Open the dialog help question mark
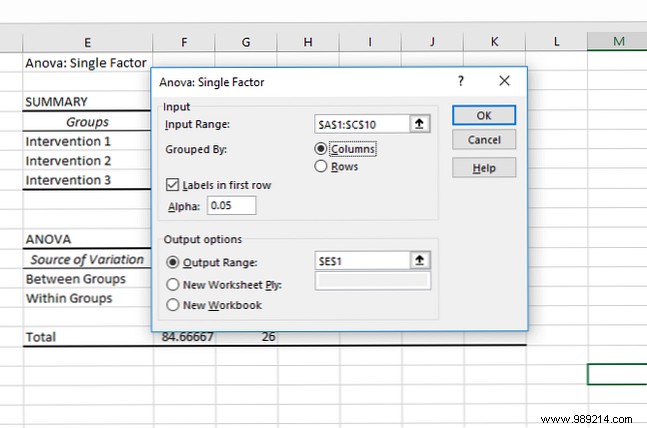 click(461, 81)
